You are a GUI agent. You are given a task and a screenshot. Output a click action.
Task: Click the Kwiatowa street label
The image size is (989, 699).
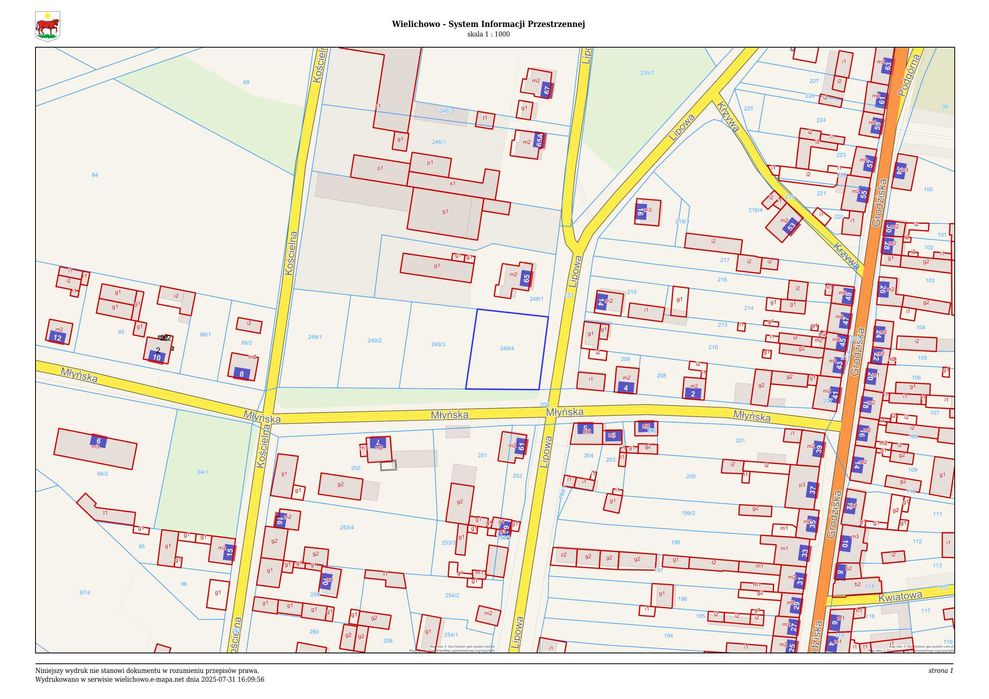click(899, 597)
